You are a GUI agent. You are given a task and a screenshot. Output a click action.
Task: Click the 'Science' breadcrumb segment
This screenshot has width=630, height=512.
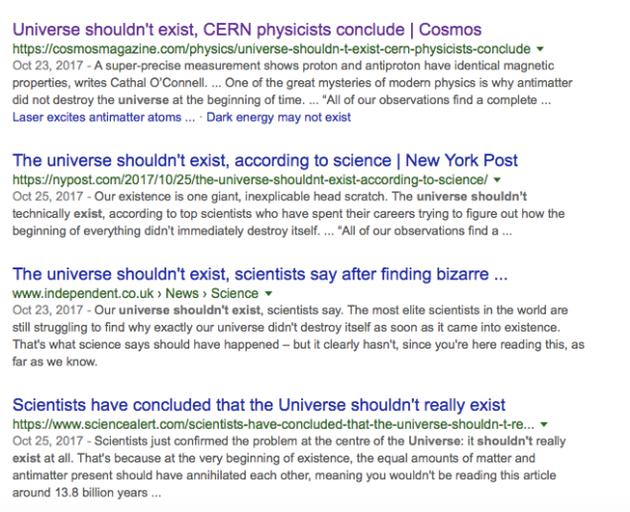235,293
